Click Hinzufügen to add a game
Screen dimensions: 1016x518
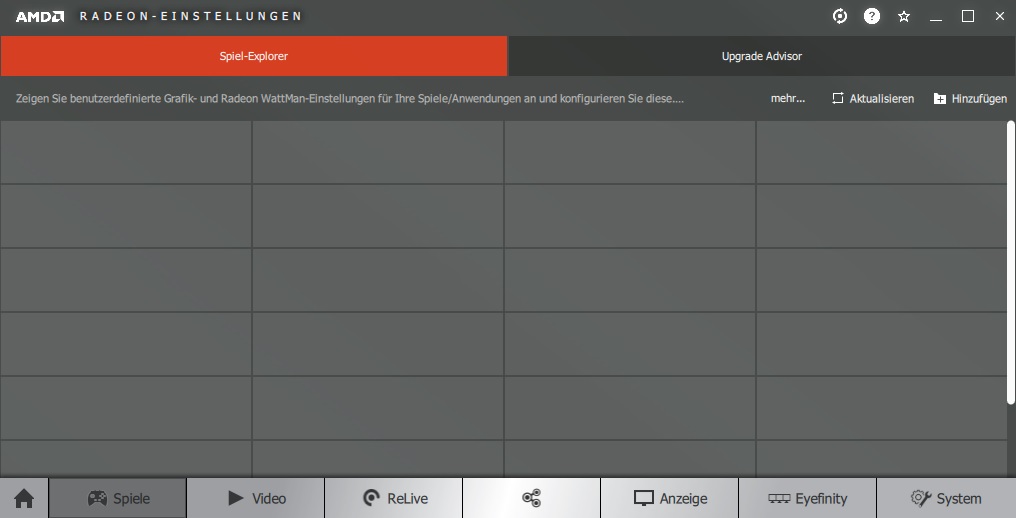970,99
